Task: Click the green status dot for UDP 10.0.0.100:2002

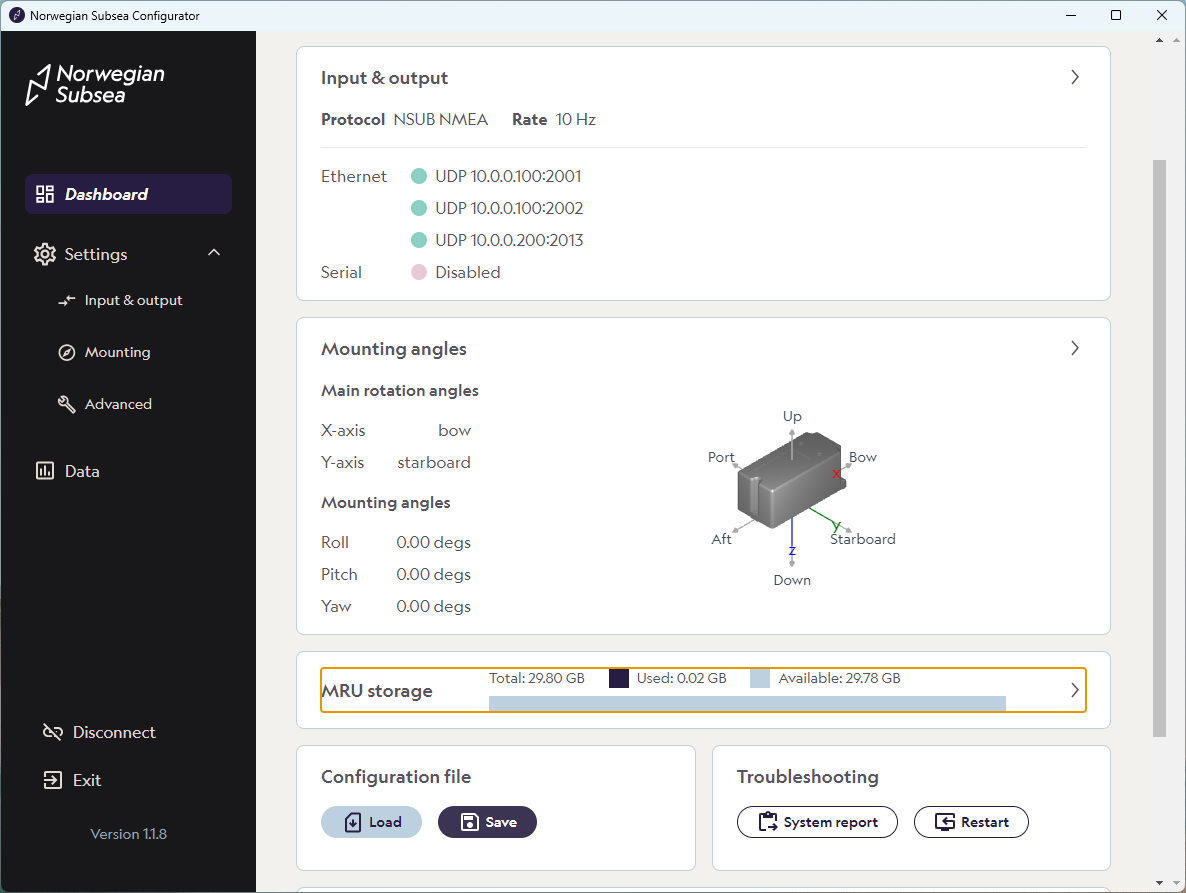Action: tap(418, 208)
